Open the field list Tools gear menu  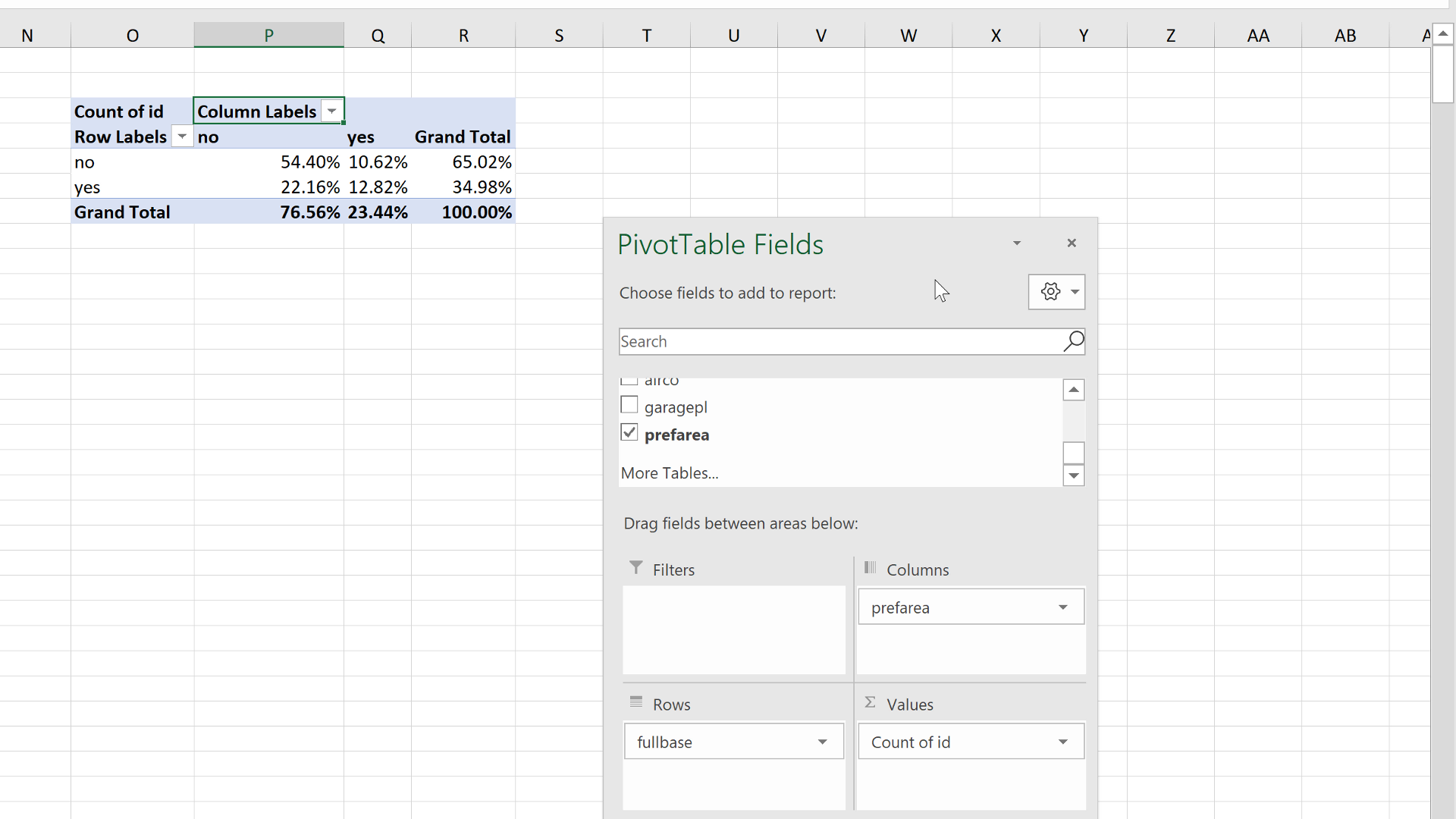pyautogui.click(x=1056, y=292)
